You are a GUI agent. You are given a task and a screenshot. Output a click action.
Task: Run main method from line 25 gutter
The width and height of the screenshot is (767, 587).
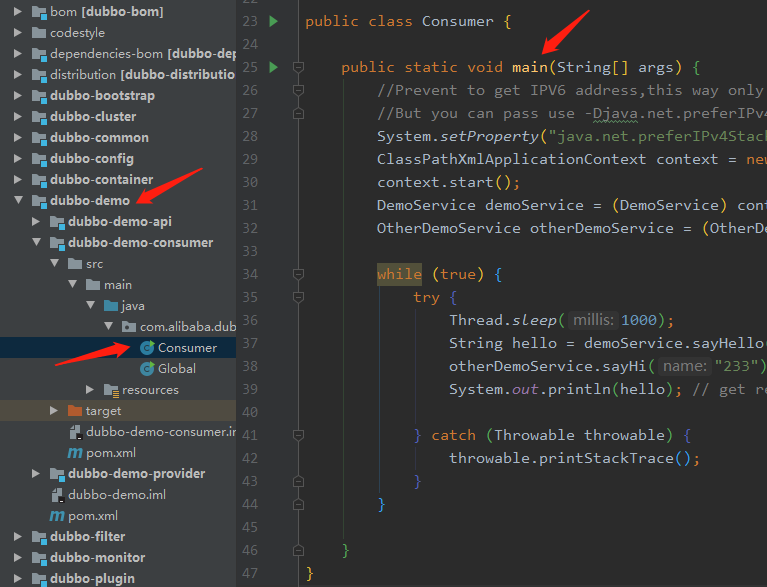click(274, 67)
